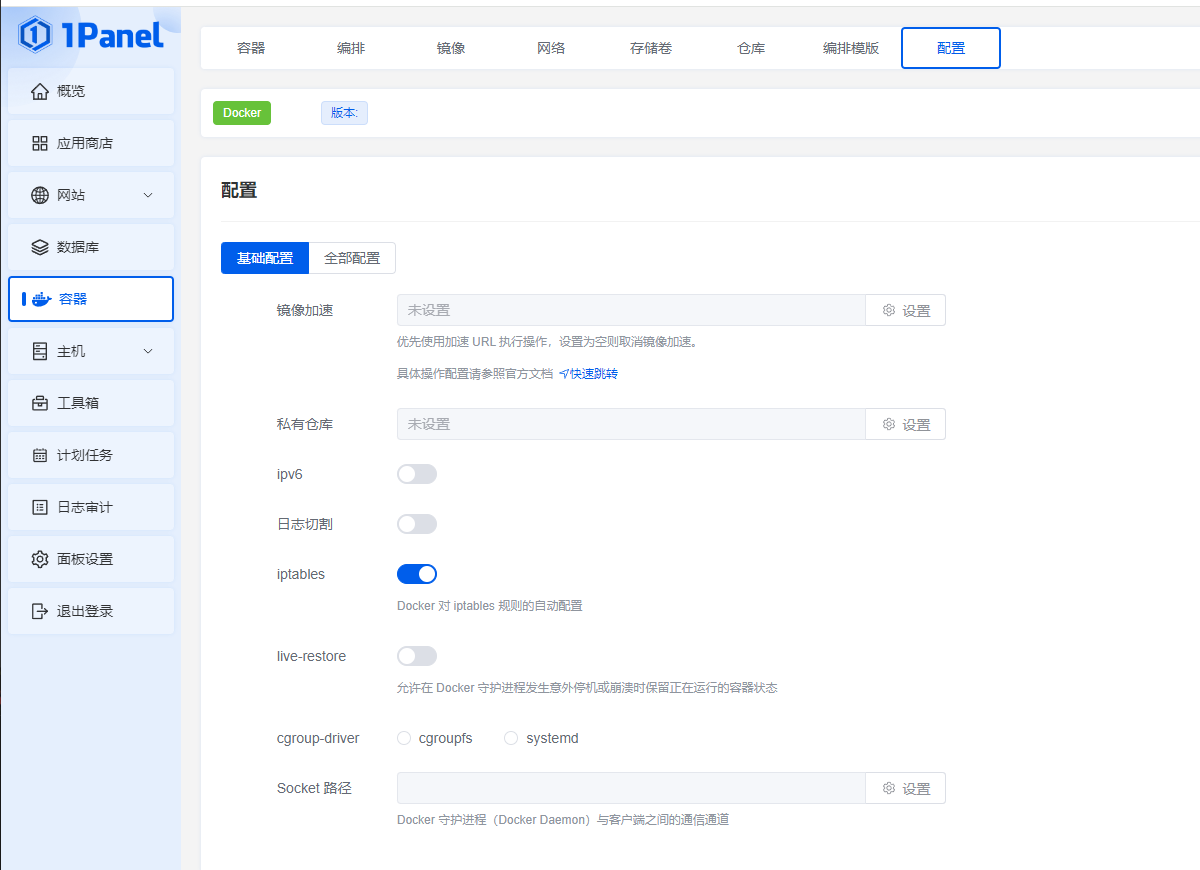Click the calendar icon beside 计划任务
The height and width of the screenshot is (870, 1200).
[x=40, y=455]
